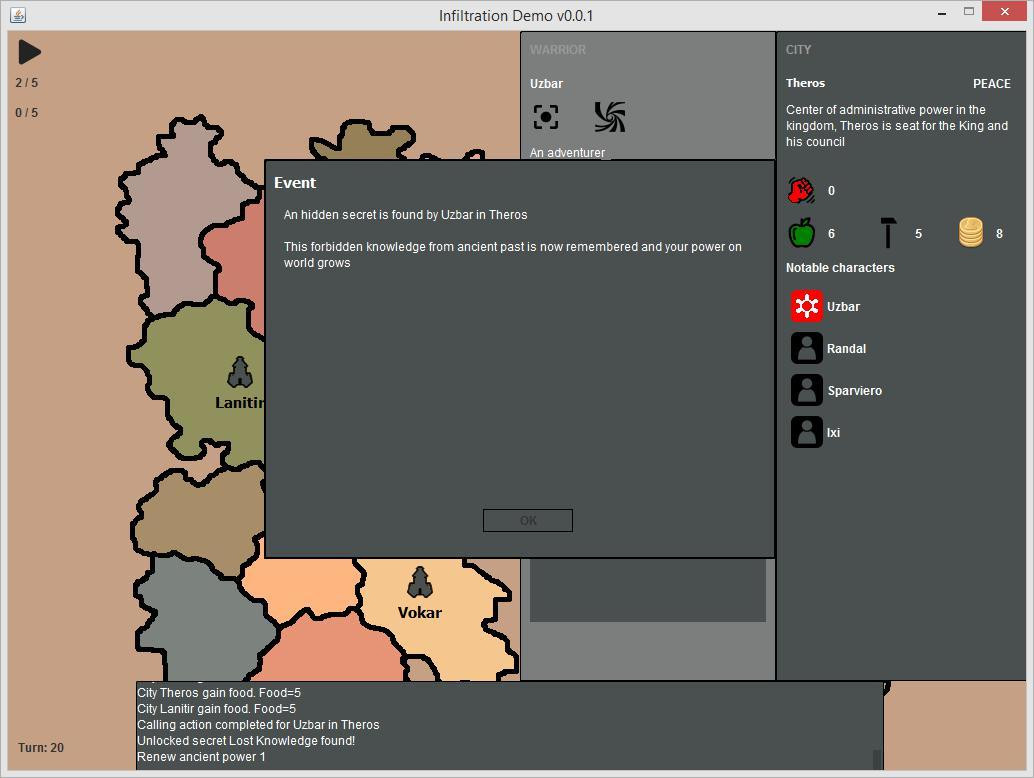Screen dimensions: 1034x778
Task: Click the 2 / 5 counter
Action: coord(27,82)
